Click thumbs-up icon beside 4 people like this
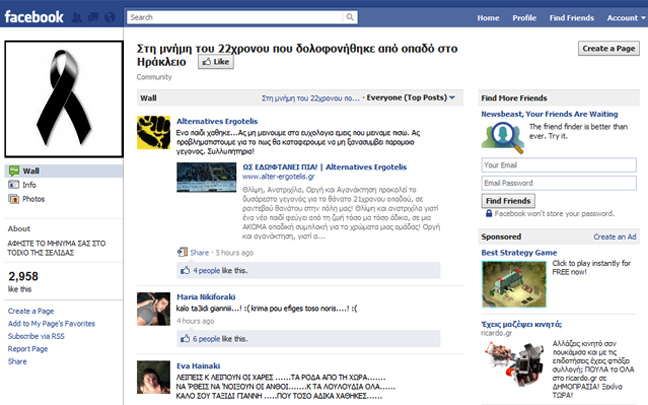The width and height of the screenshot is (648, 405). 186,271
